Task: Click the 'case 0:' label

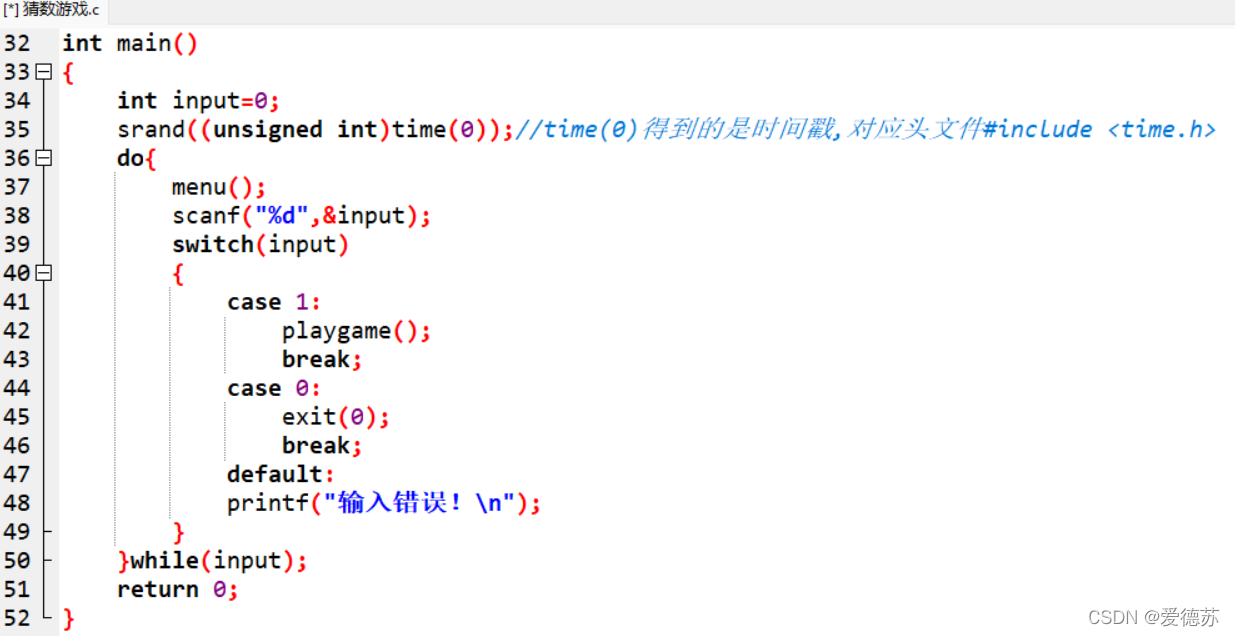Action: 274,388
